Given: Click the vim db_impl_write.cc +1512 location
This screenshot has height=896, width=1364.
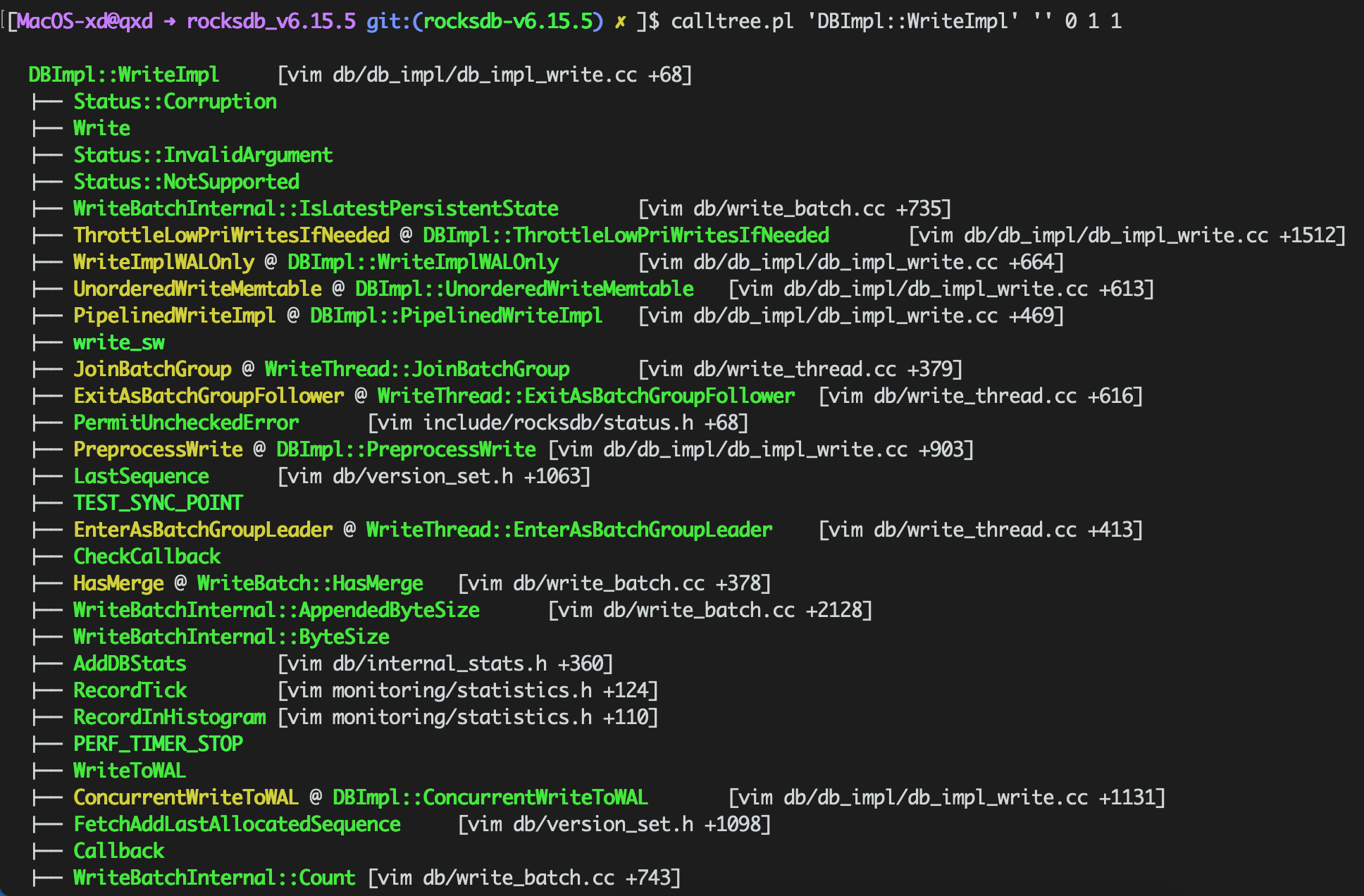Looking at the screenshot, I should click(1127, 235).
